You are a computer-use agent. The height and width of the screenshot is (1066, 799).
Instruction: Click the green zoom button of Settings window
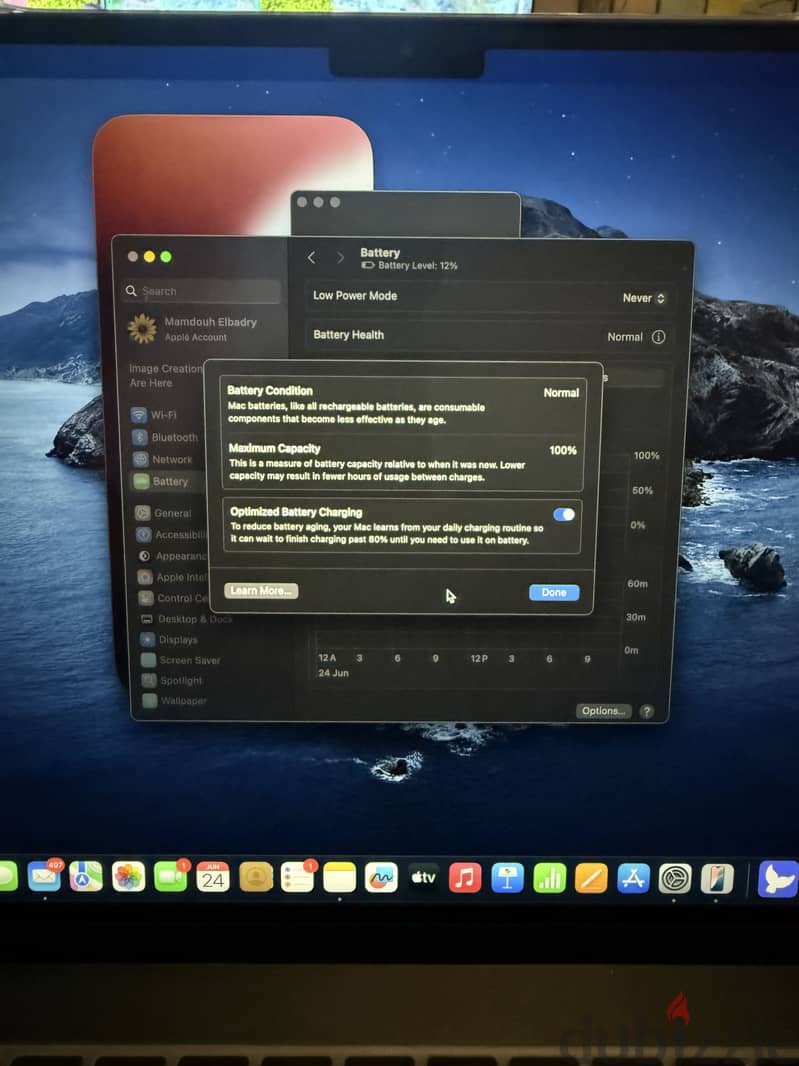click(165, 256)
